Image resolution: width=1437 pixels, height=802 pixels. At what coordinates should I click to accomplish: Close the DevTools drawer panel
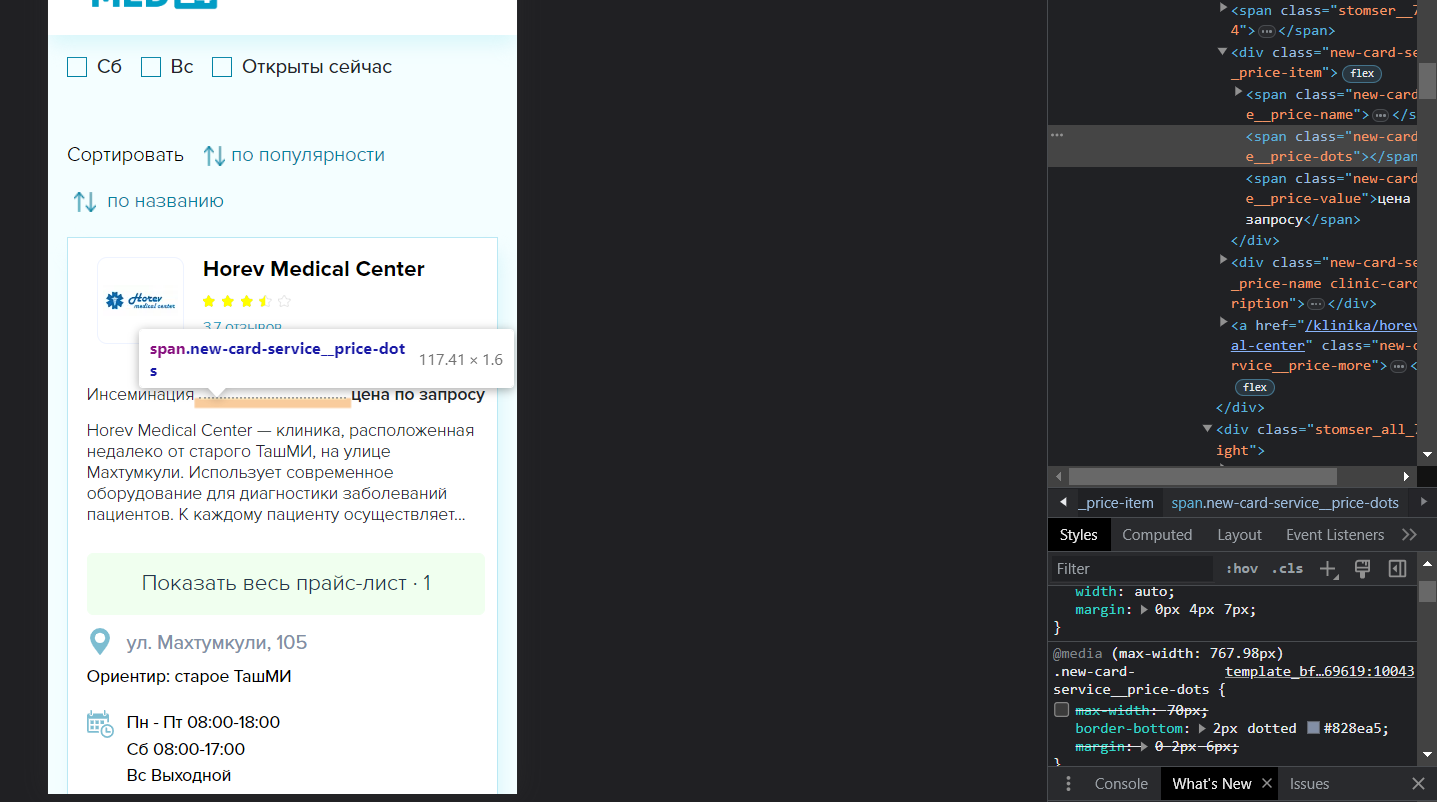click(1418, 784)
